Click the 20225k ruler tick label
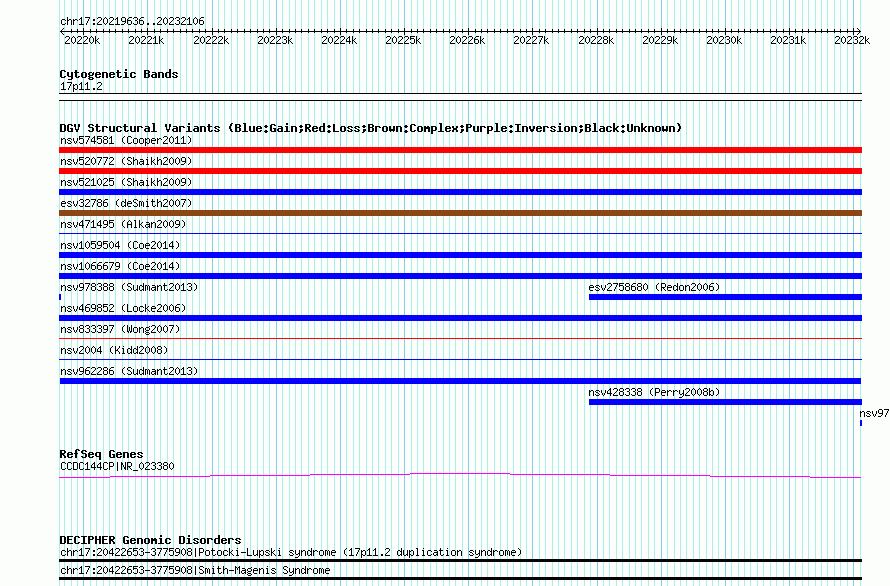 404,40
